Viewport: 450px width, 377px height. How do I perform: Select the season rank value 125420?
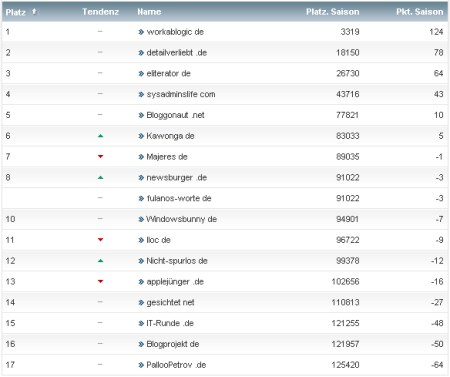345,365
